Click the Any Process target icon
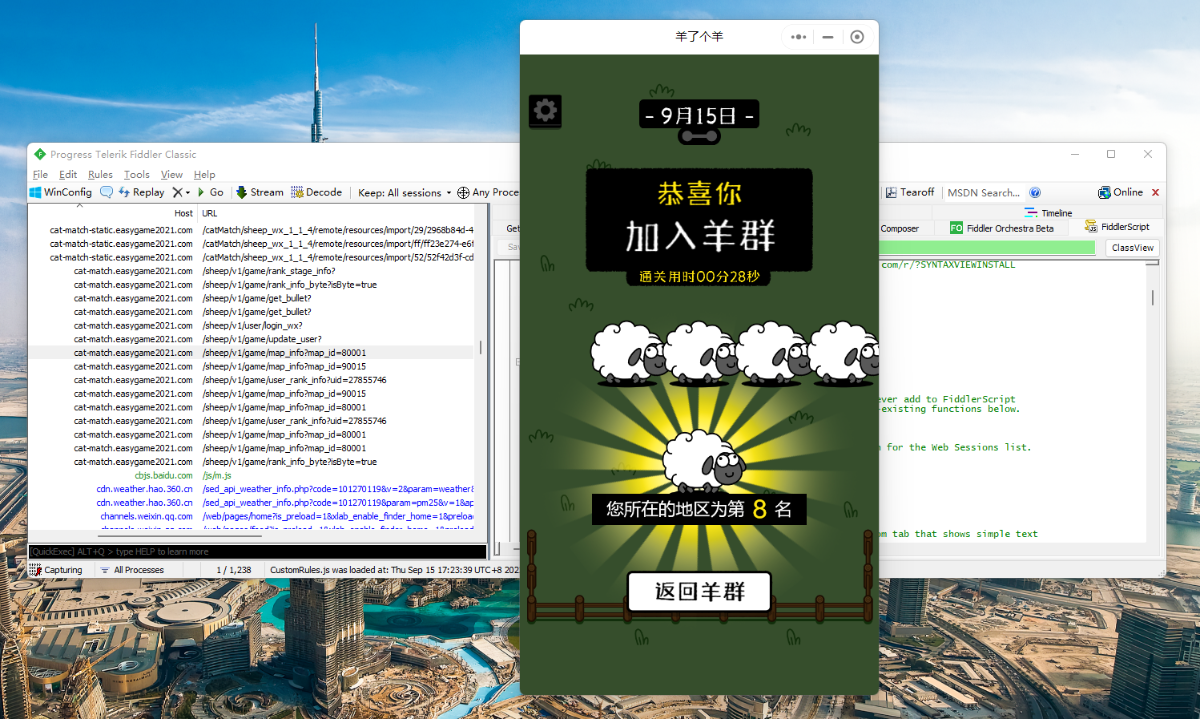 pos(463,192)
